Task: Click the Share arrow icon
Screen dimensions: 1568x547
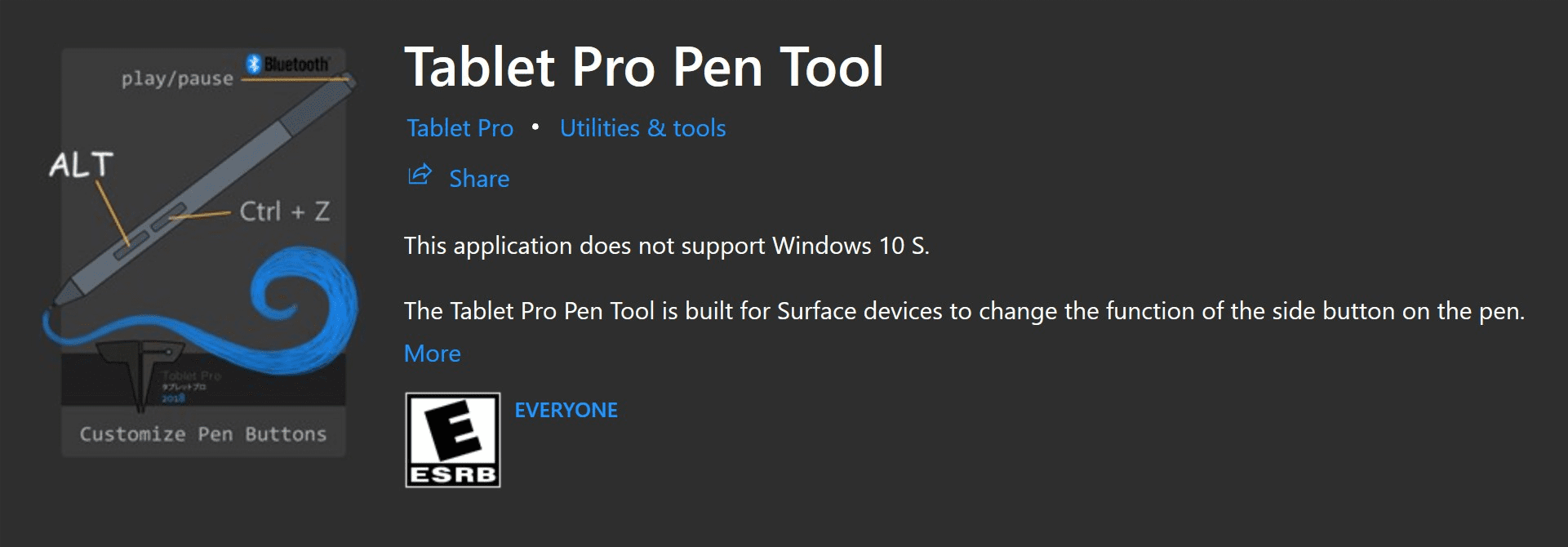Action: (x=420, y=175)
